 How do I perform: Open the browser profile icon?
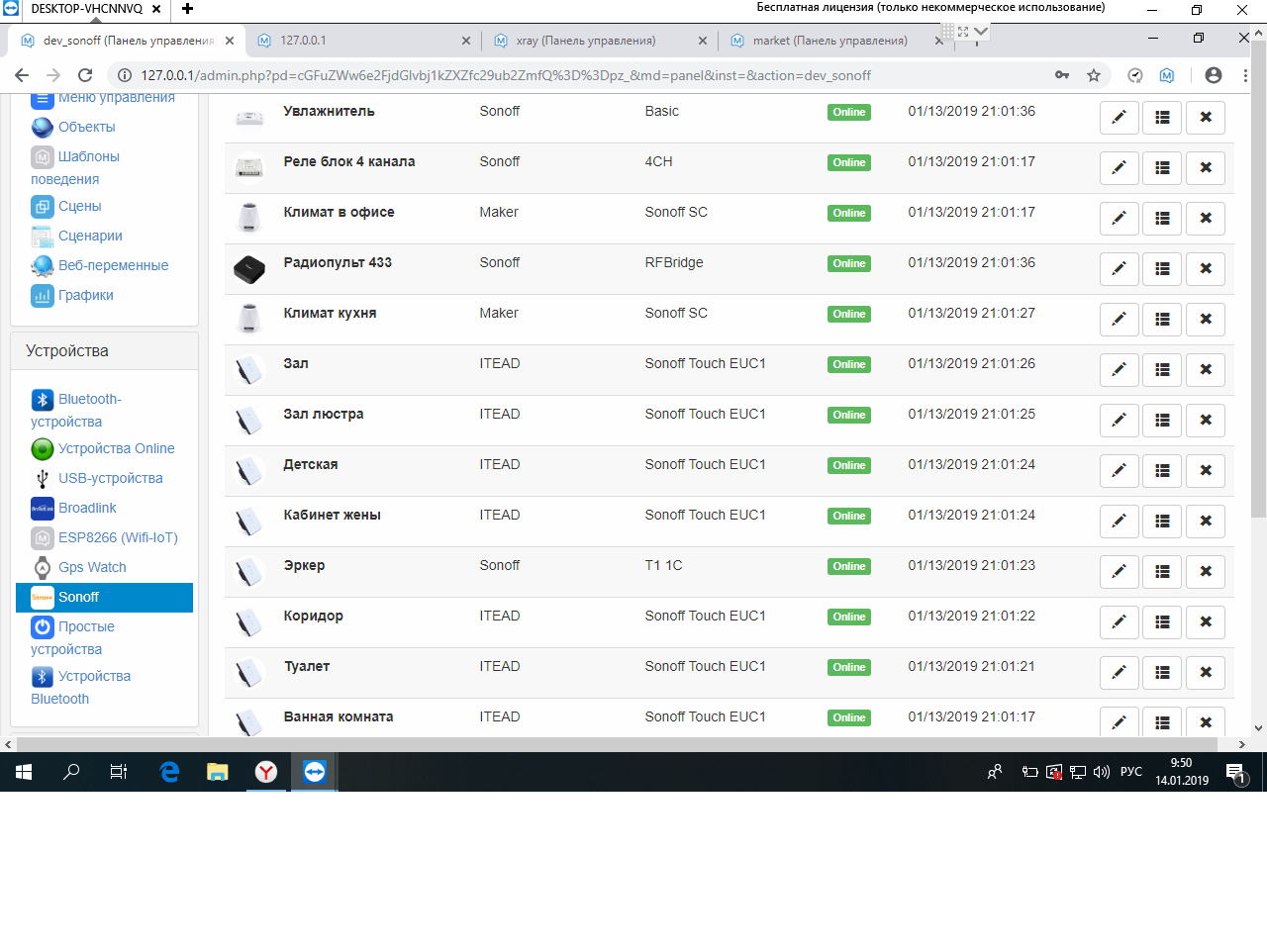coord(1214,75)
